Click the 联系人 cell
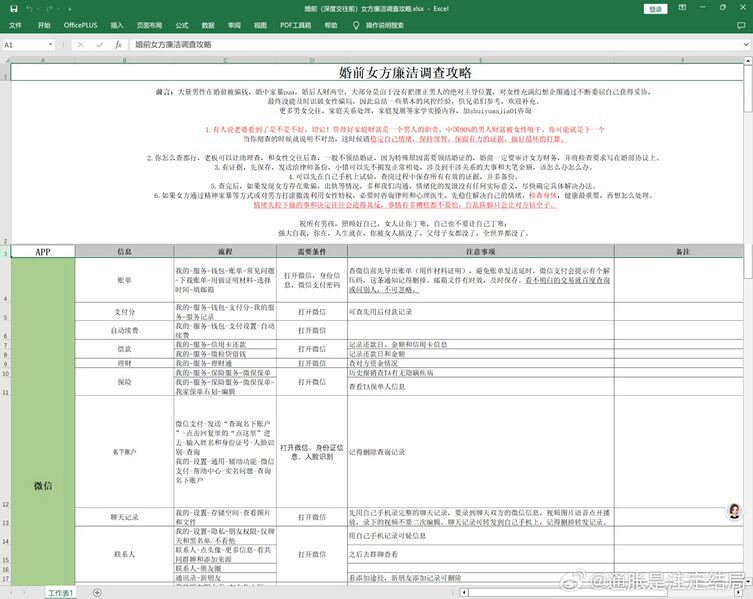 coord(124,554)
